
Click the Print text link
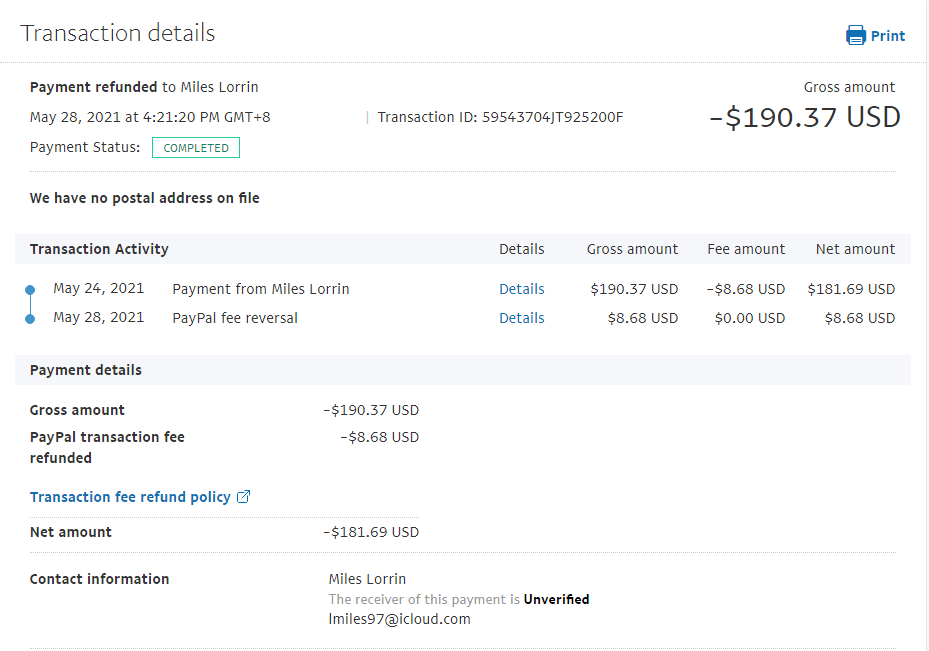click(x=887, y=36)
